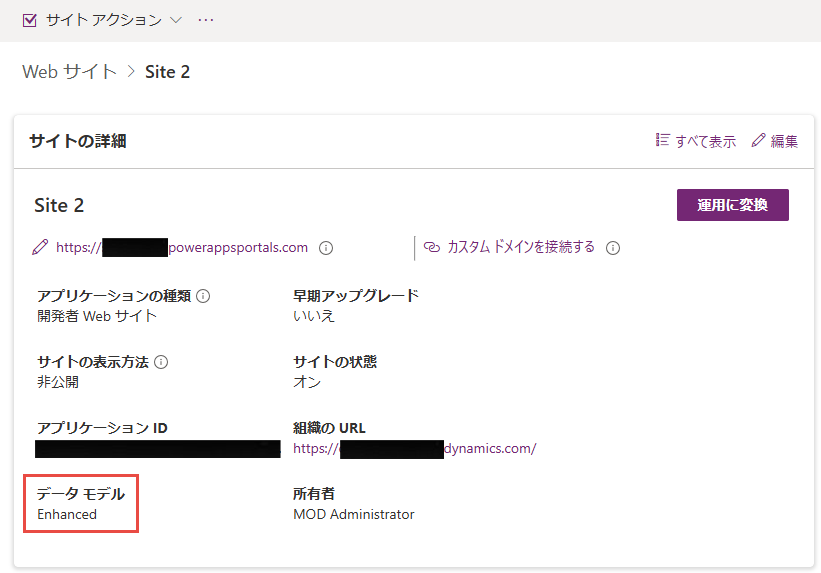The height and width of the screenshot is (573, 821).
Task: Open the more options ellipsis menu
Action: [x=206, y=20]
